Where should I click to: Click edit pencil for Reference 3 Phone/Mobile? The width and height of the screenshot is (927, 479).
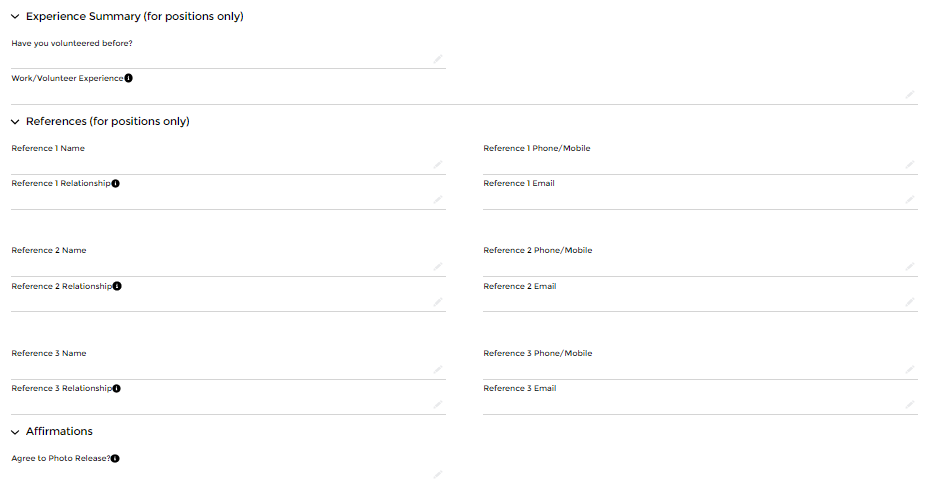click(909, 369)
